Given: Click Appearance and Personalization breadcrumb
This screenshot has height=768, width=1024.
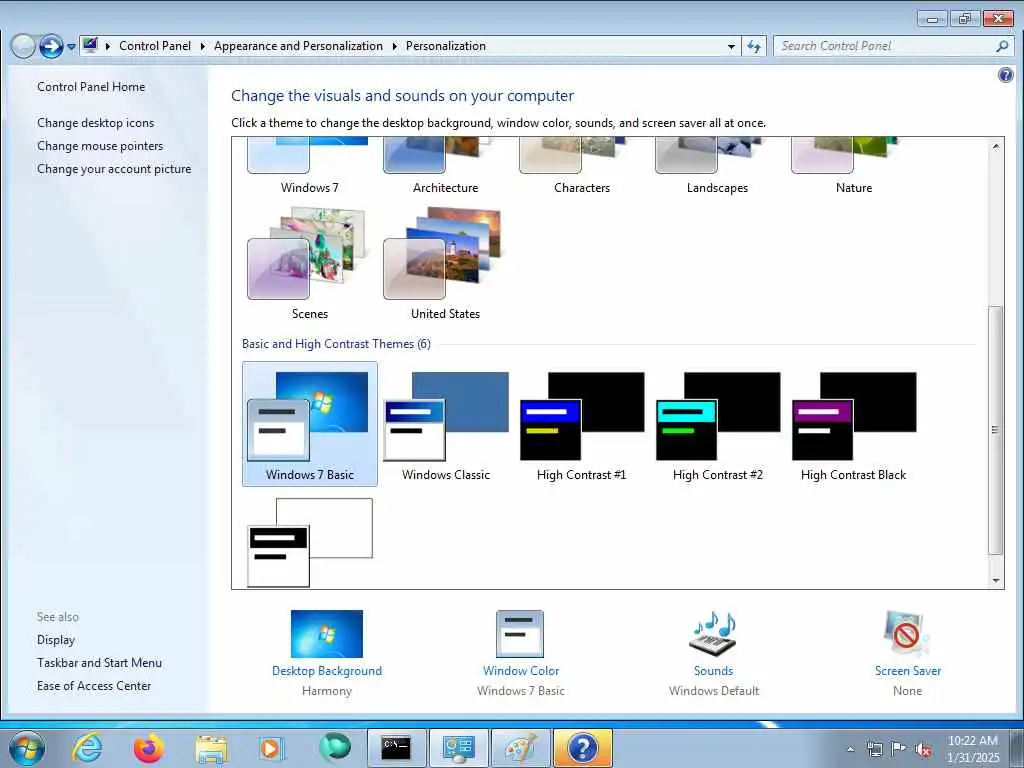Looking at the screenshot, I should point(298,46).
